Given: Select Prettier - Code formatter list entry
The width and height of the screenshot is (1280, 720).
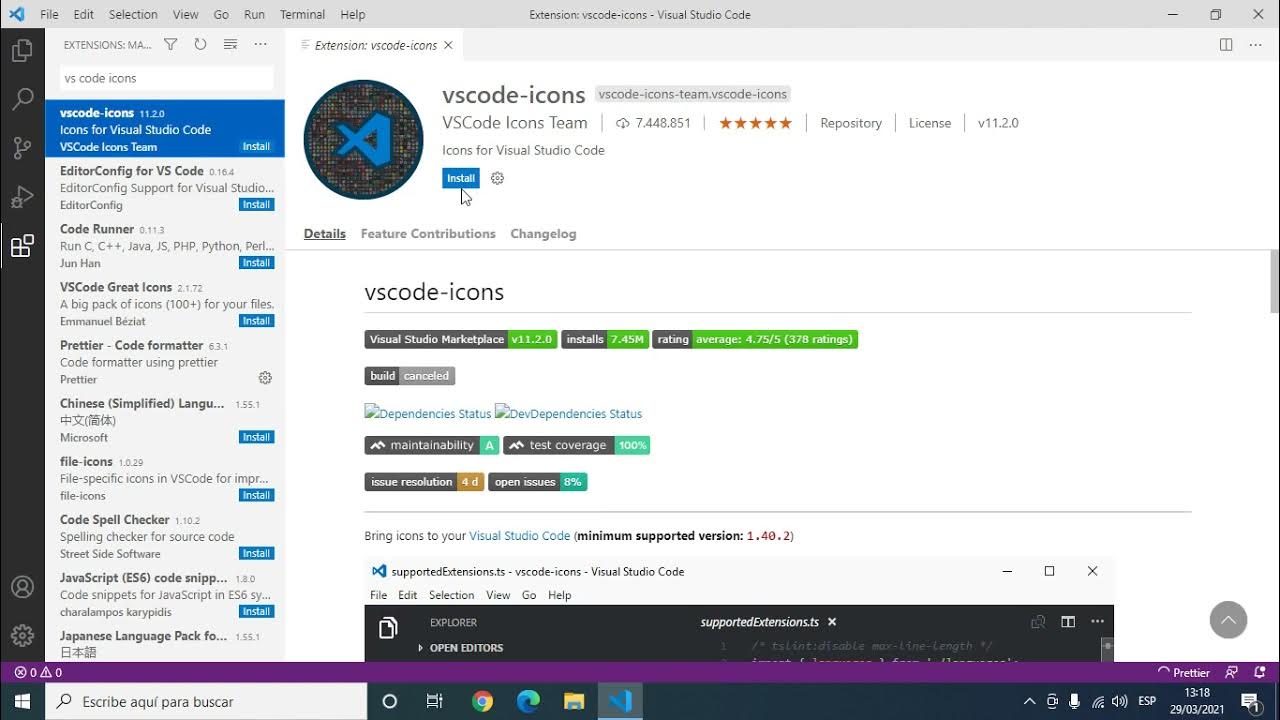Looking at the screenshot, I should click(165, 361).
